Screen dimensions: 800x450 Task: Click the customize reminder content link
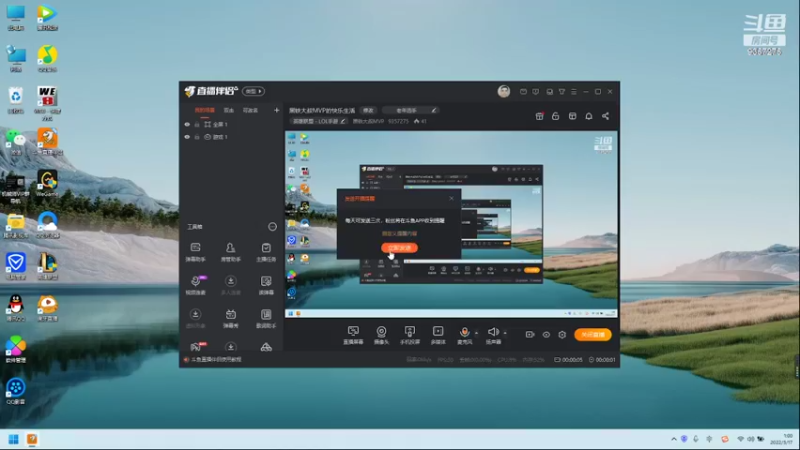click(399, 234)
